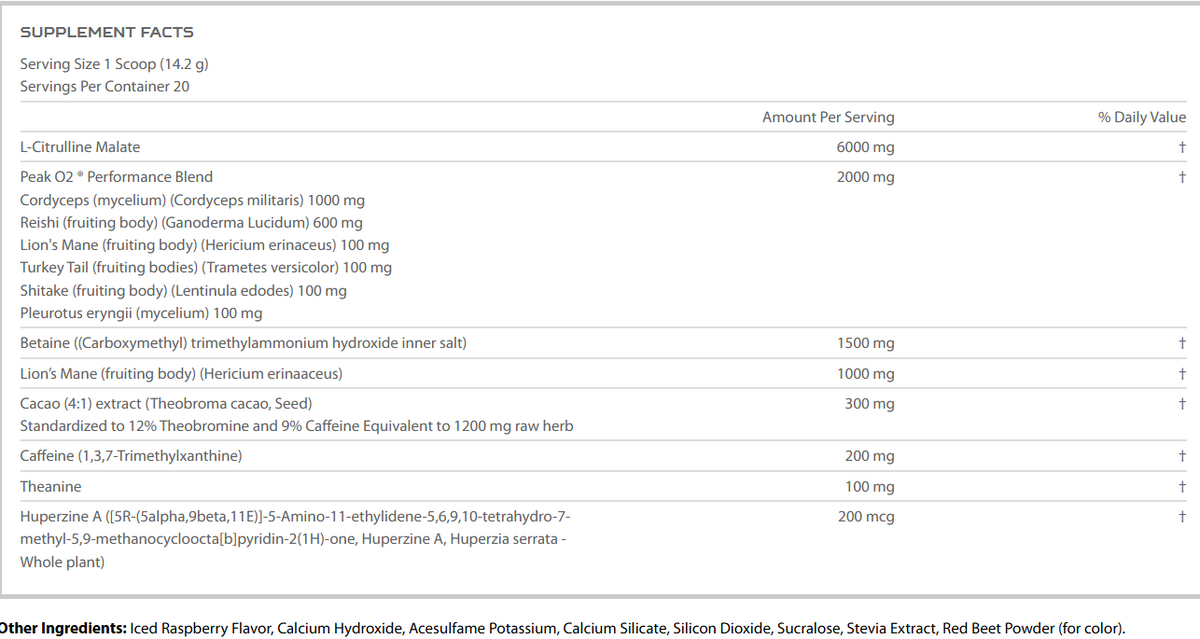The width and height of the screenshot is (1200, 639).
Task: Click the "Huperzine A" chemical name description
Action: click(296, 540)
